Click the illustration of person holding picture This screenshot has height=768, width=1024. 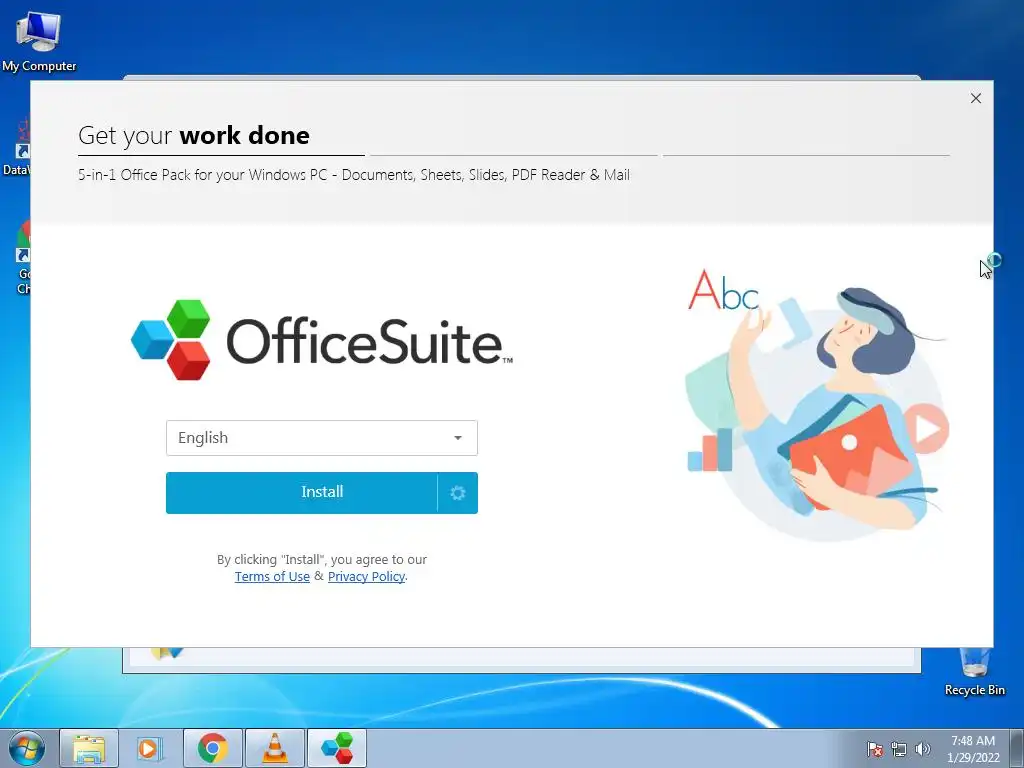tap(816, 404)
